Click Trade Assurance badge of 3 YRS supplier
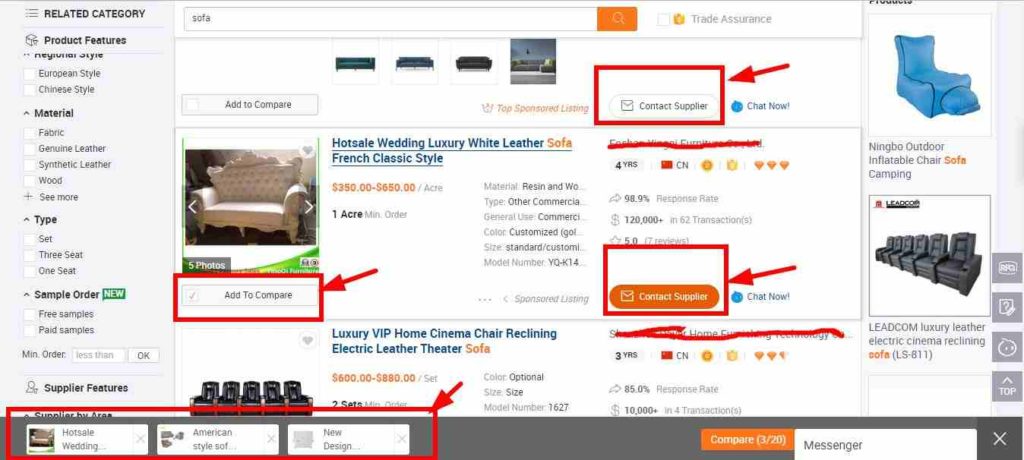1024x460 pixels. [x=732, y=355]
